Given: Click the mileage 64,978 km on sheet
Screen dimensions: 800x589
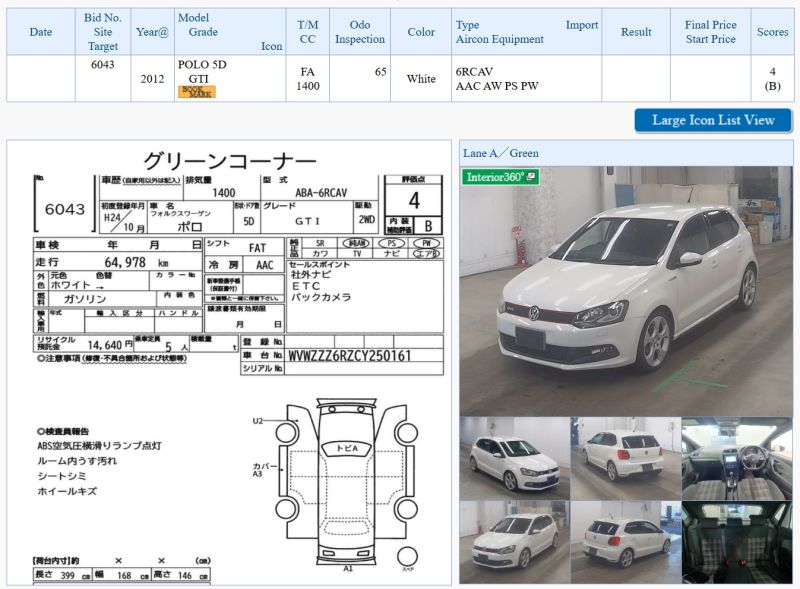Looking at the screenshot, I should [136, 262].
